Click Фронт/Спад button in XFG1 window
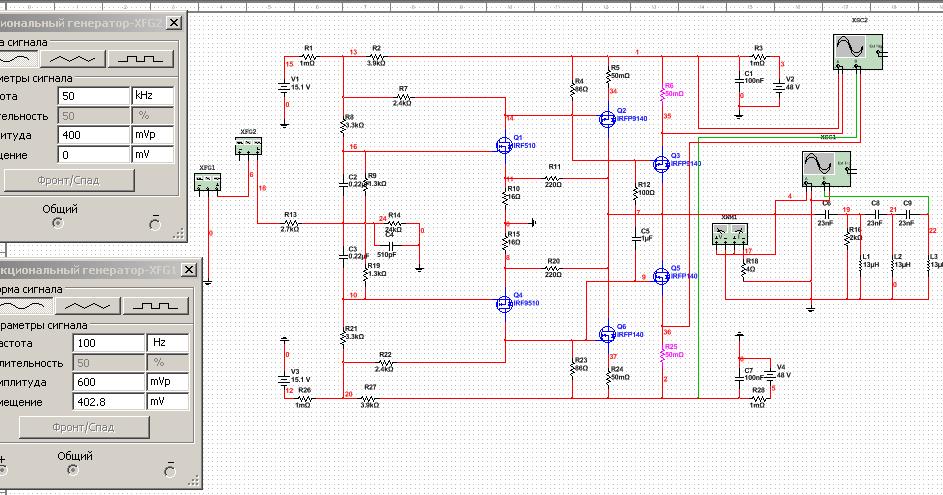Screen dimensions: 943x495 [x=84, y=428]
